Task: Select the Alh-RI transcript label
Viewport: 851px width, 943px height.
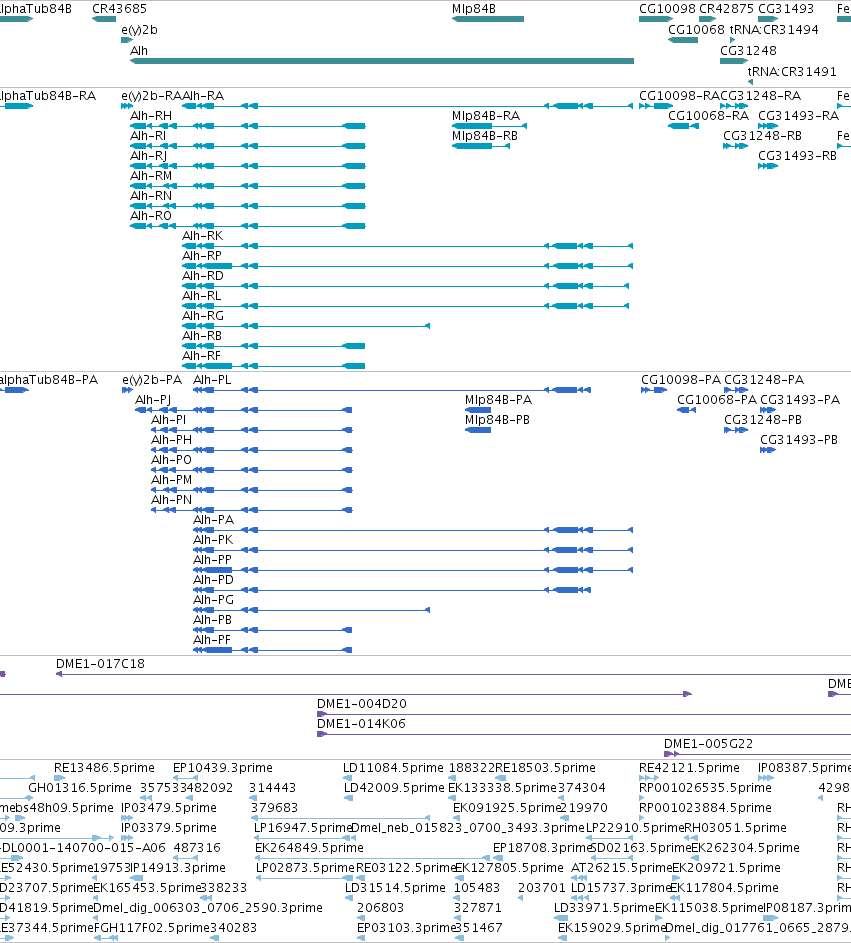Action: click(x=148, y=135)
